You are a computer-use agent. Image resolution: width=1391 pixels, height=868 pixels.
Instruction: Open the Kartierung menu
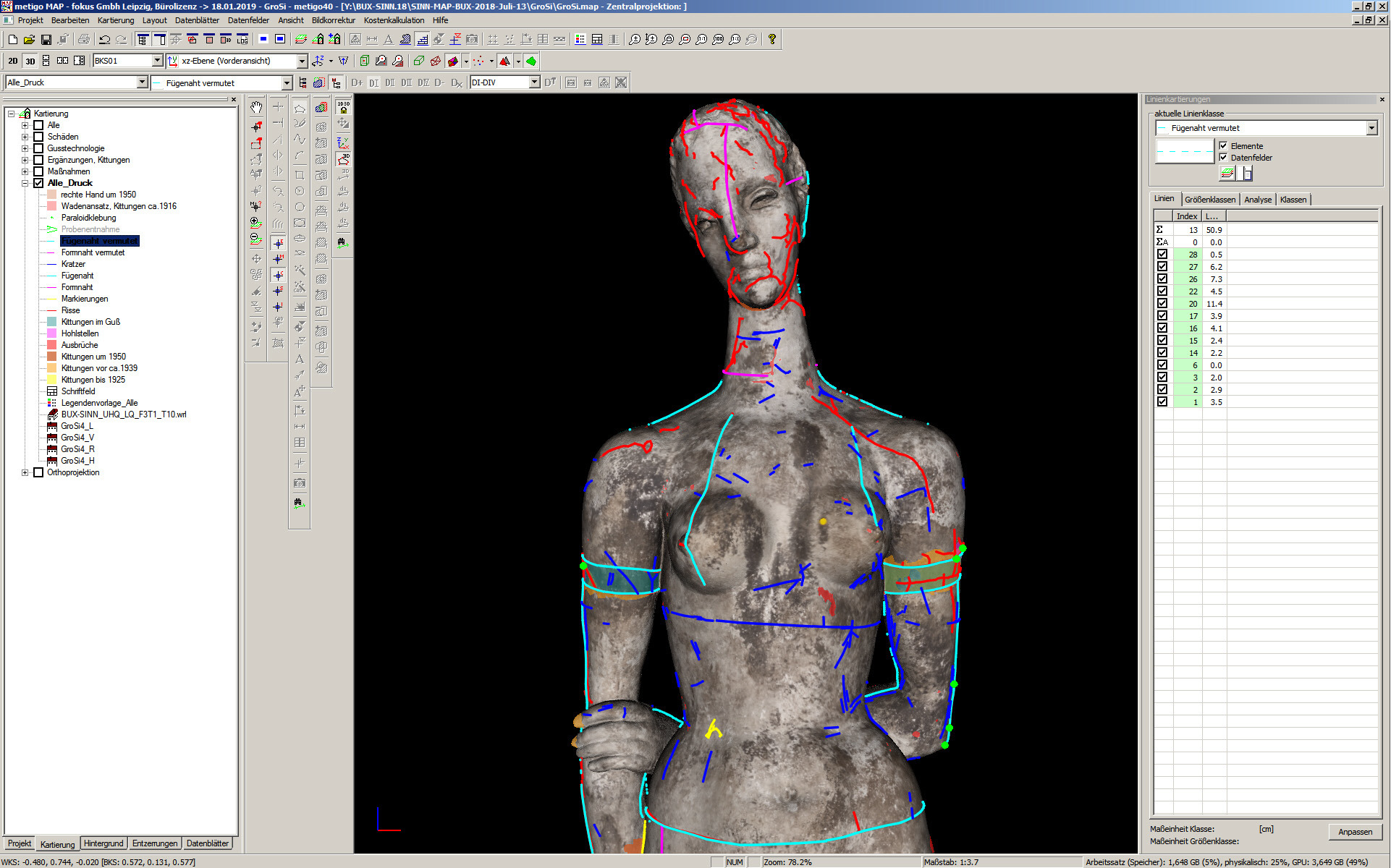[x=116, y=20]
